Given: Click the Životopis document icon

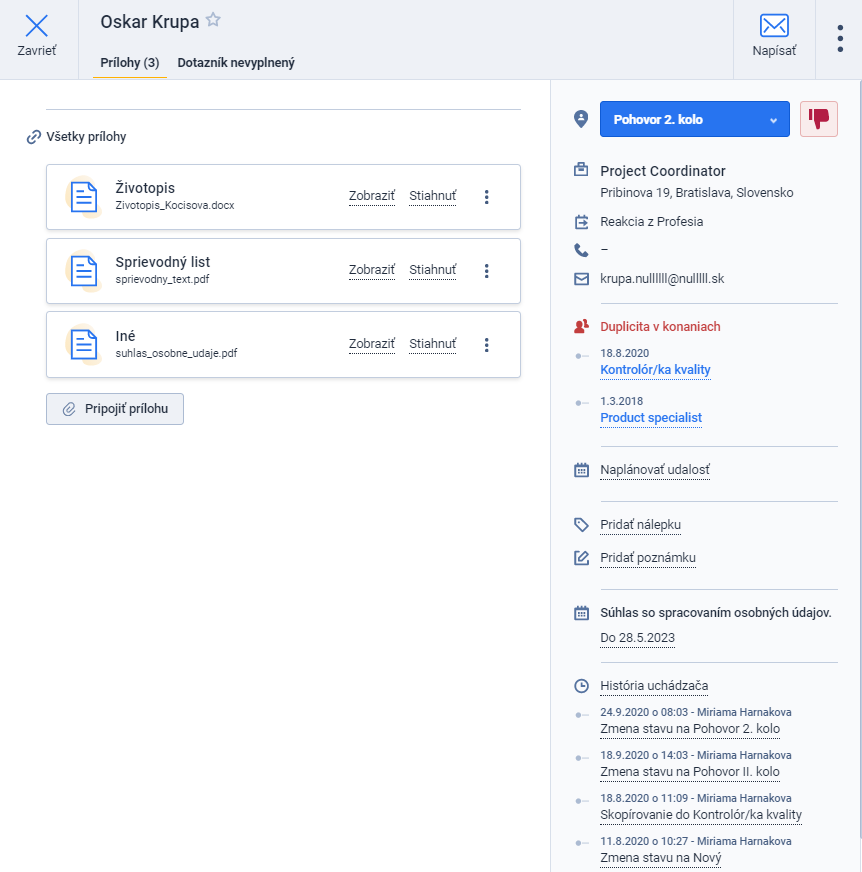Looking at the screenshot, I should [x=84, y=197].
